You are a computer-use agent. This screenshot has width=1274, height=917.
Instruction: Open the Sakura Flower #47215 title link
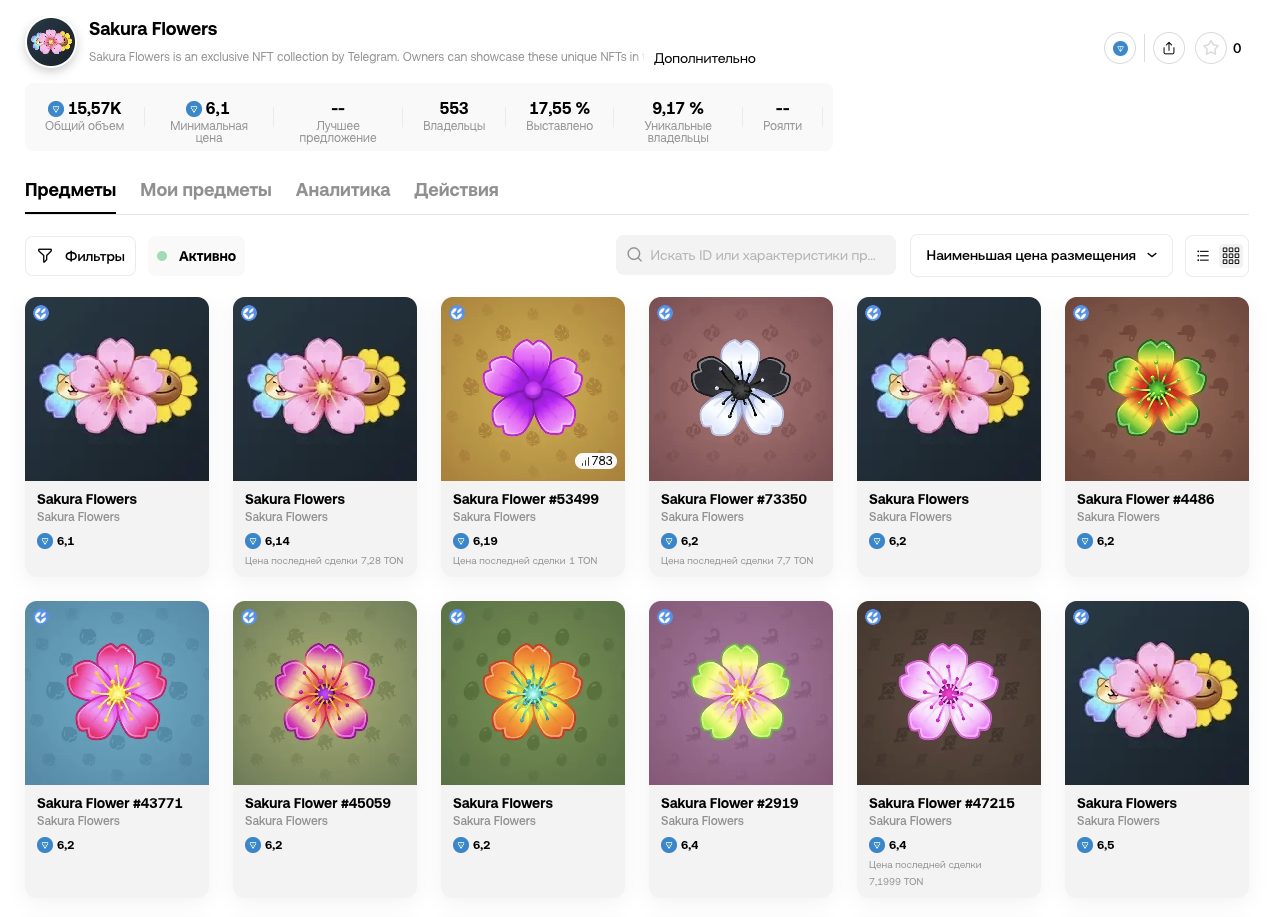pyautogui.click(x=942, y=803)
